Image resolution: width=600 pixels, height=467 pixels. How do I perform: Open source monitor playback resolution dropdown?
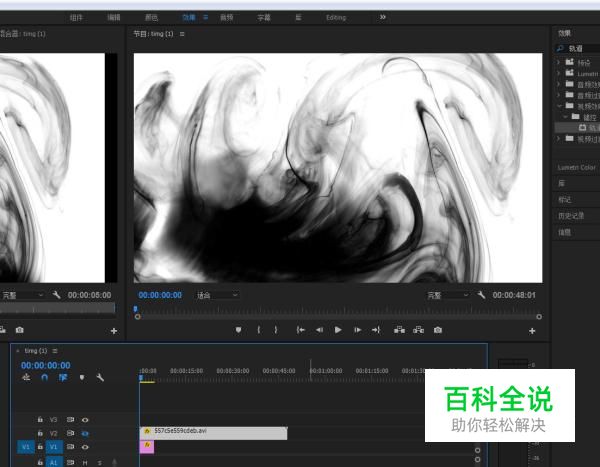[x=22, y=295]
